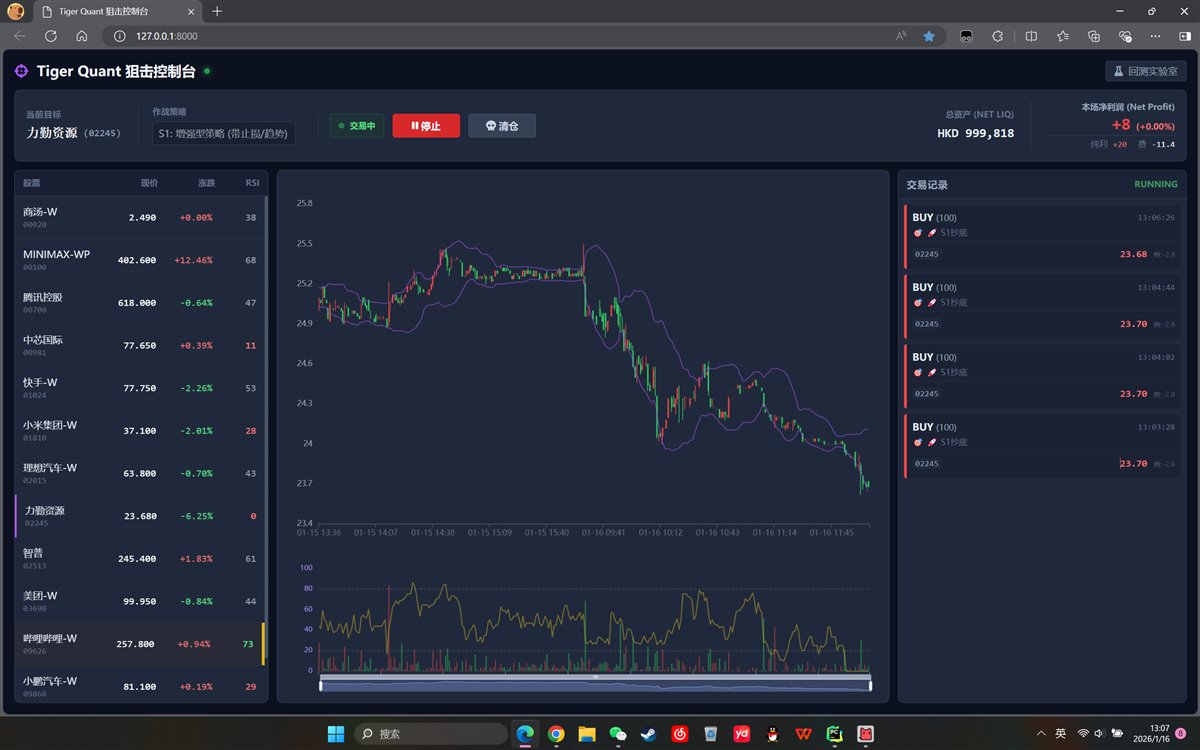This screenshot has height=750, width=1200.
Task: Click the 清仓 liquidate button
Action: [x=502, y=126]
